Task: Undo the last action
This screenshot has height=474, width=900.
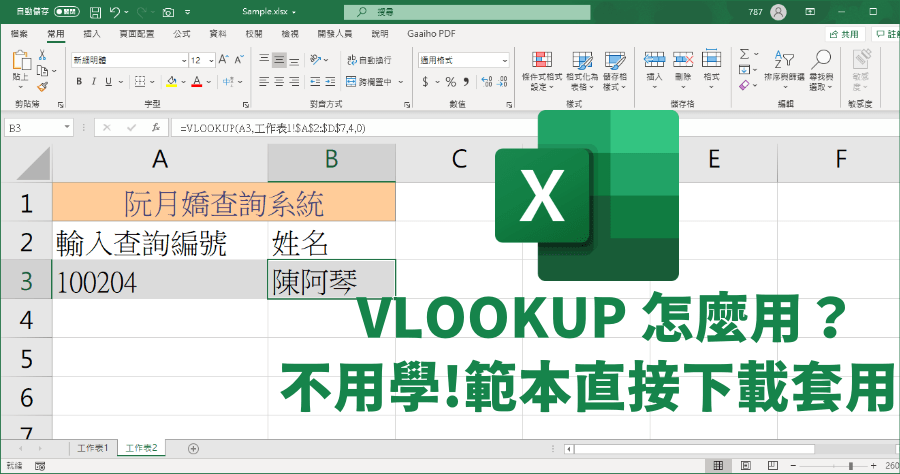Action: pos(114,11)
